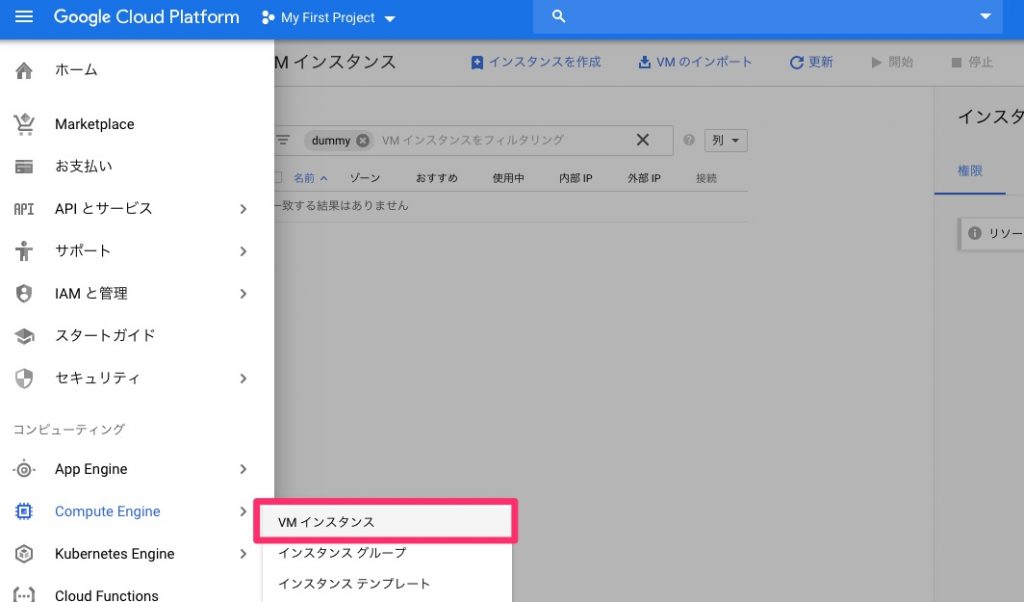The height and width of the screenshot is (602, 1024).
Task: Click the 更新 refresh button
Action: pyautogui.click(x=811, y=62)
